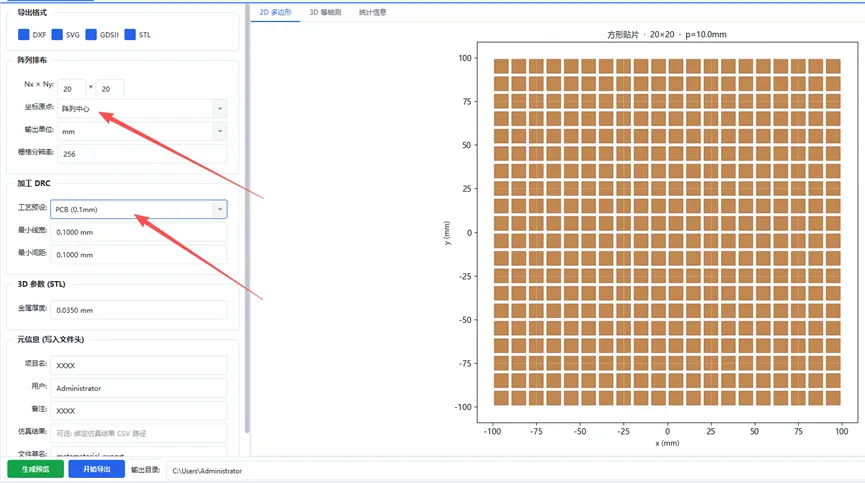865x483 pixels.
Task: Toggle the DXF export format checkbox
Action: pyautogui.click(x=23, y=35)
